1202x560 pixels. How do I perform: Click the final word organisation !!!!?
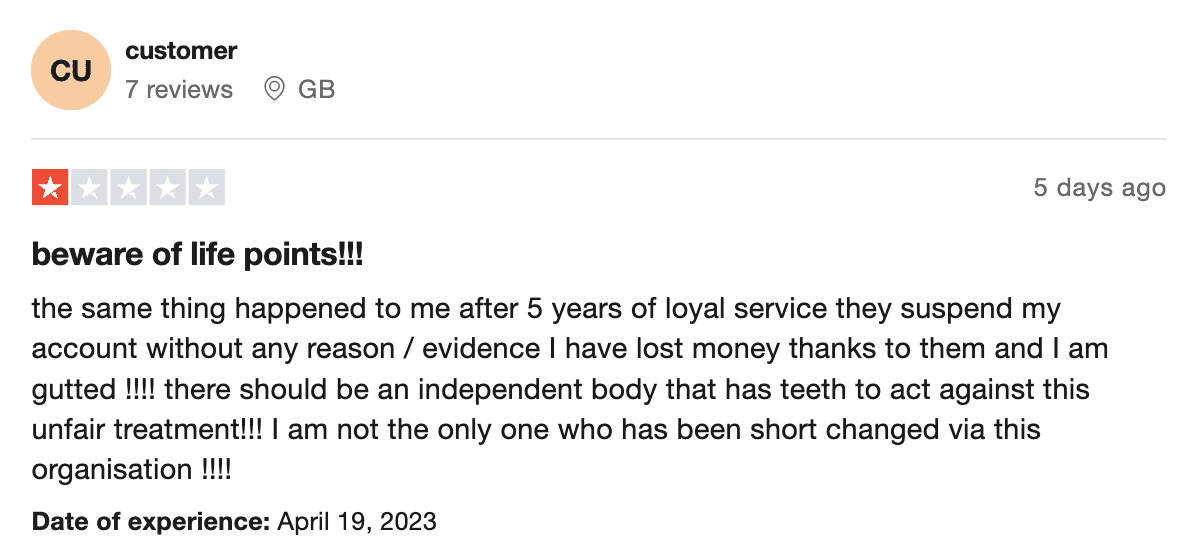(x=132, y=470)
